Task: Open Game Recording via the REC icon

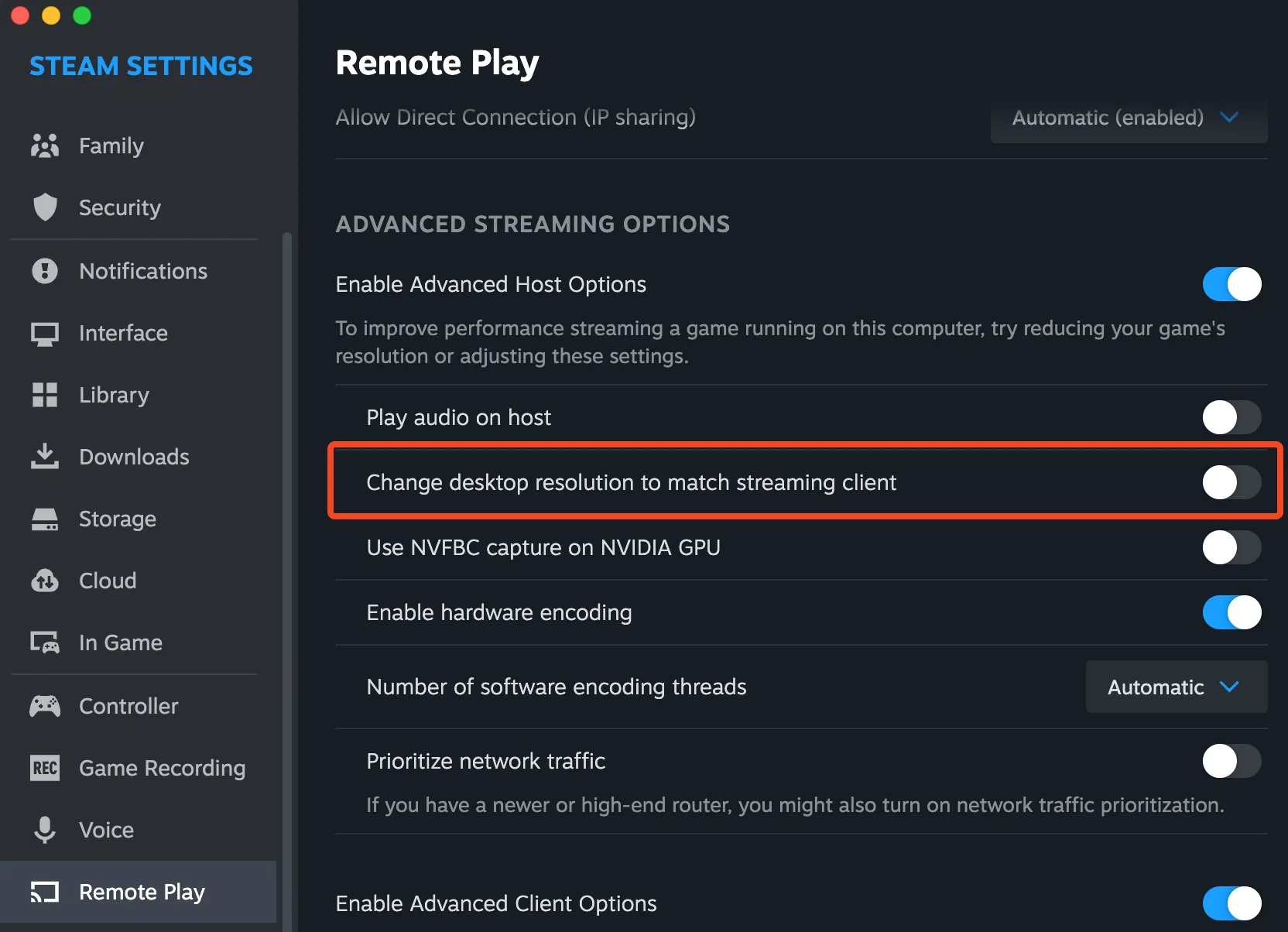Action: click(44, 768)
